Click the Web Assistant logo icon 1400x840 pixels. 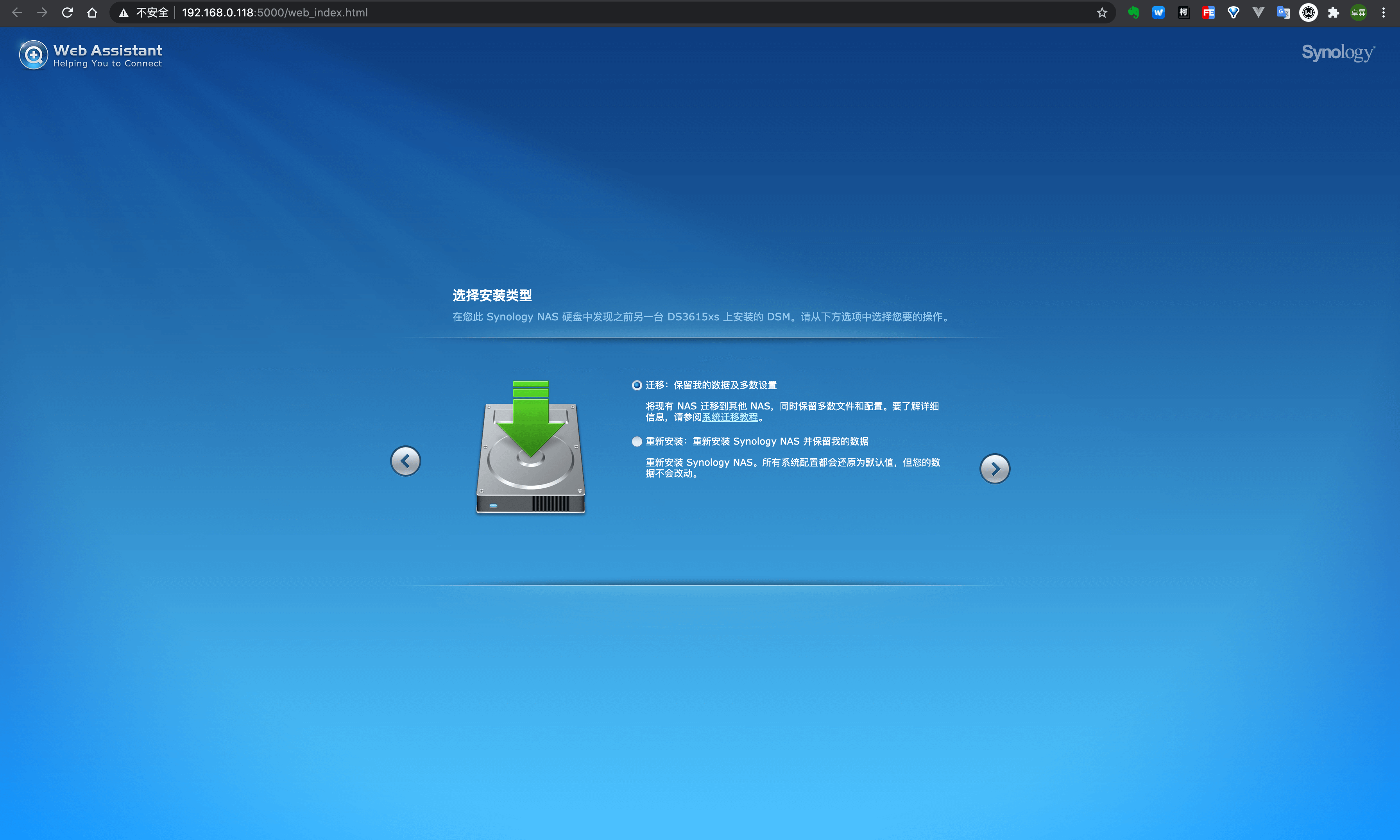33,55
